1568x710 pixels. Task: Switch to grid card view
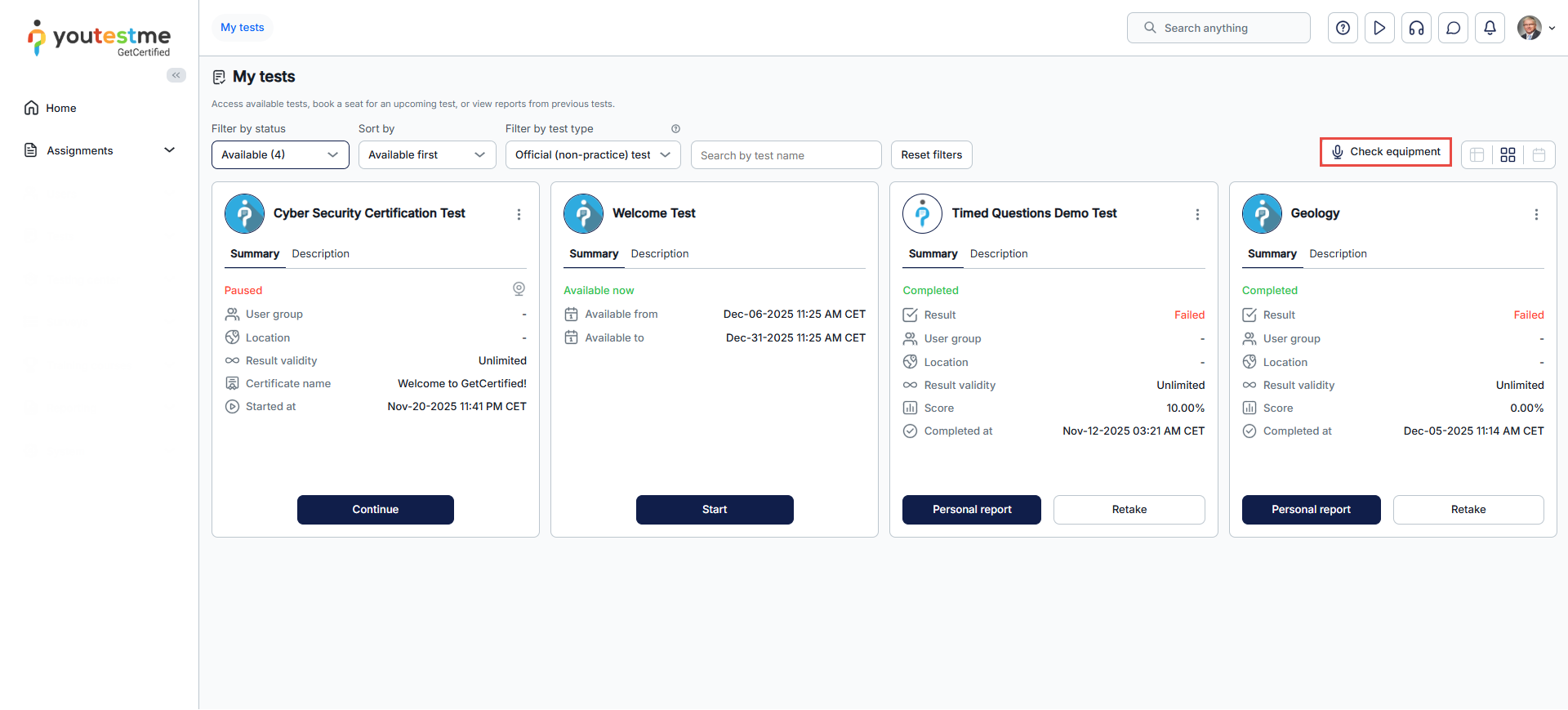[x=1508, y=154]
